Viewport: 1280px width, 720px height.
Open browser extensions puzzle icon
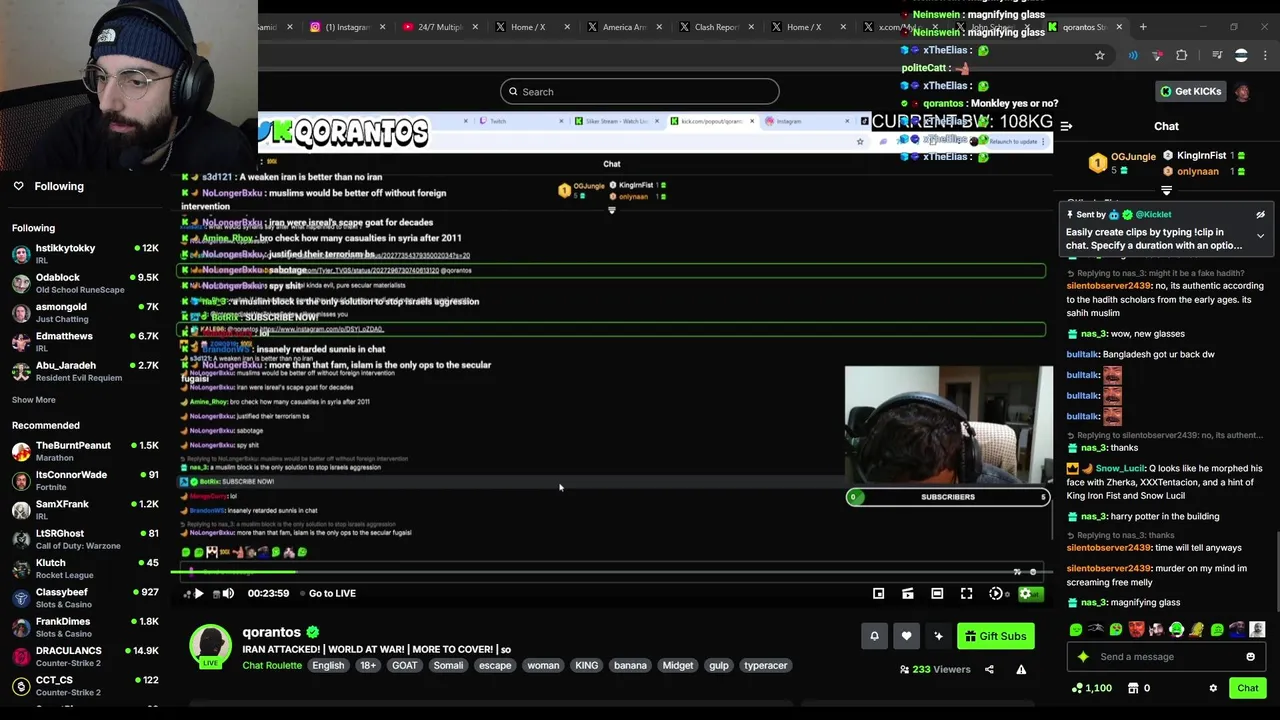pyautogui.click(x=1182, y=56)
